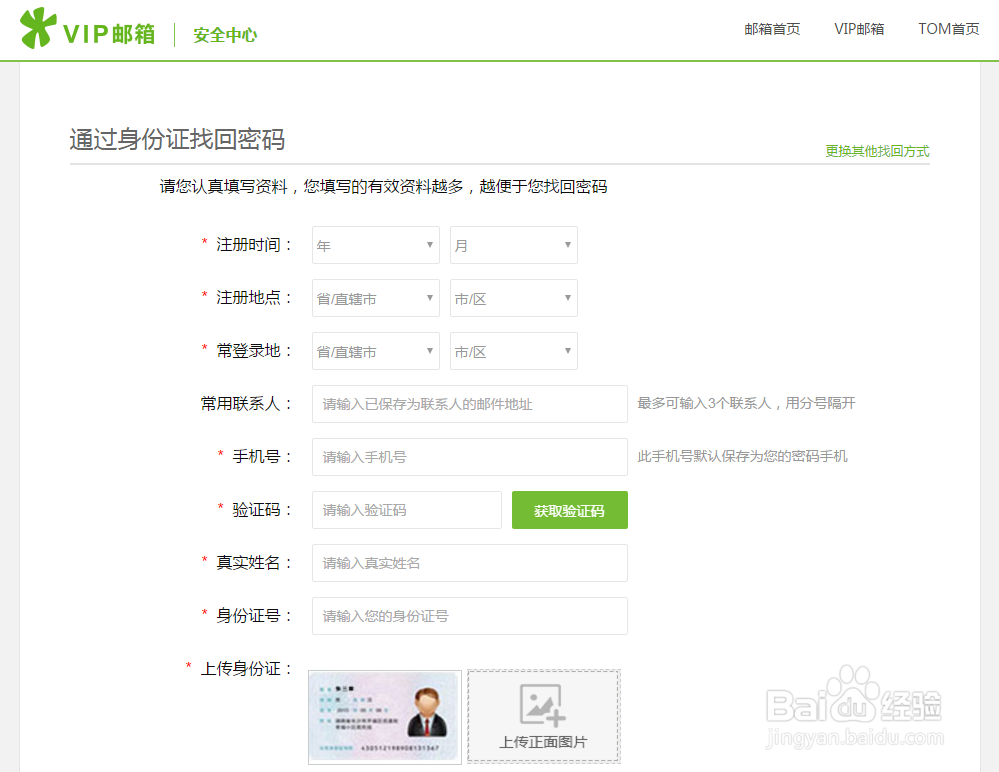Click the 安全中心 label in the header
999x772 pixels.
tap(224, 33)
